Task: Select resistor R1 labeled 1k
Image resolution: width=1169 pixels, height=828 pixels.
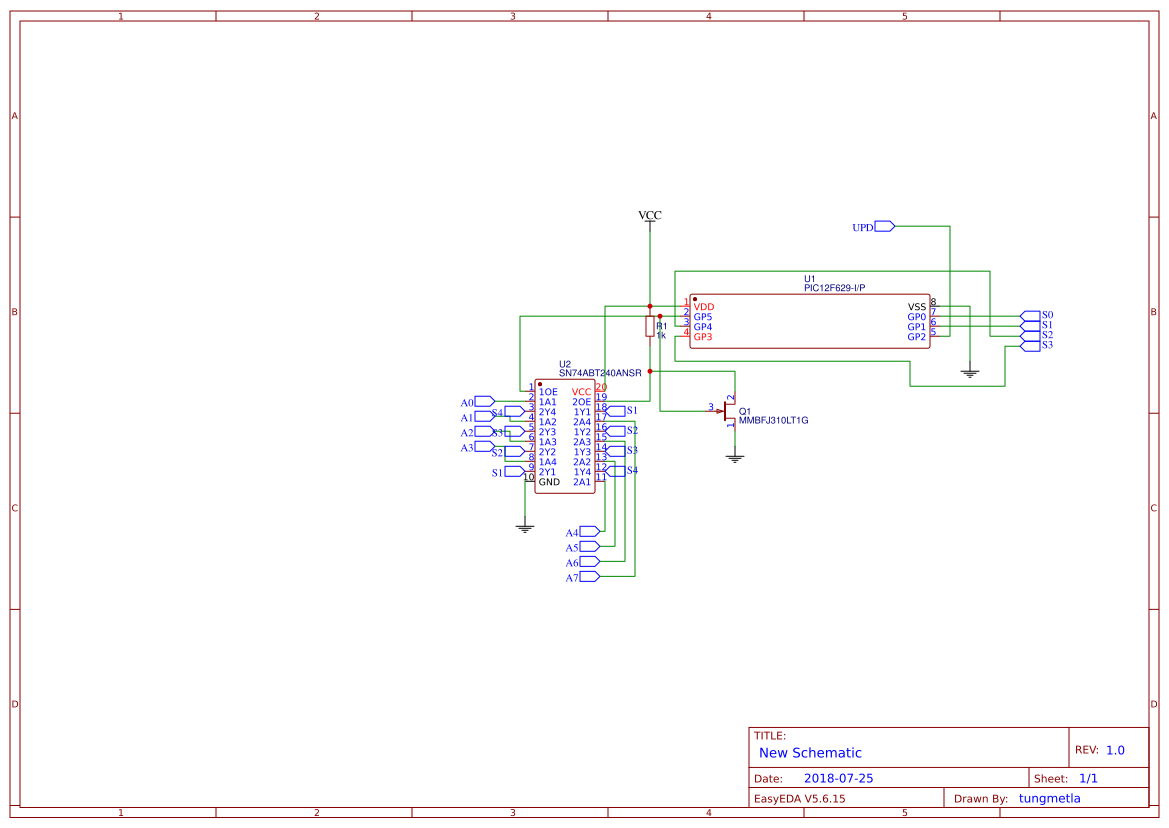Action: pyautogui.click(x=650, y=325)
